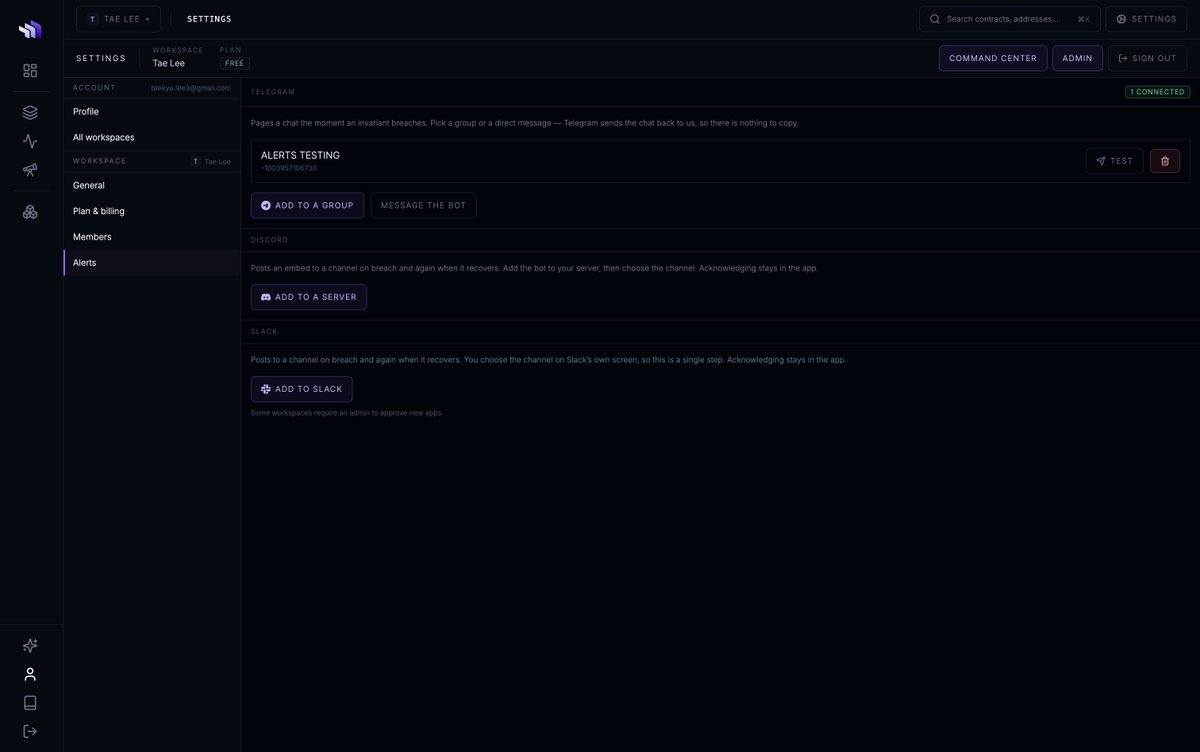
Task: Click Add to Slack button
Action: pos(301,389)
